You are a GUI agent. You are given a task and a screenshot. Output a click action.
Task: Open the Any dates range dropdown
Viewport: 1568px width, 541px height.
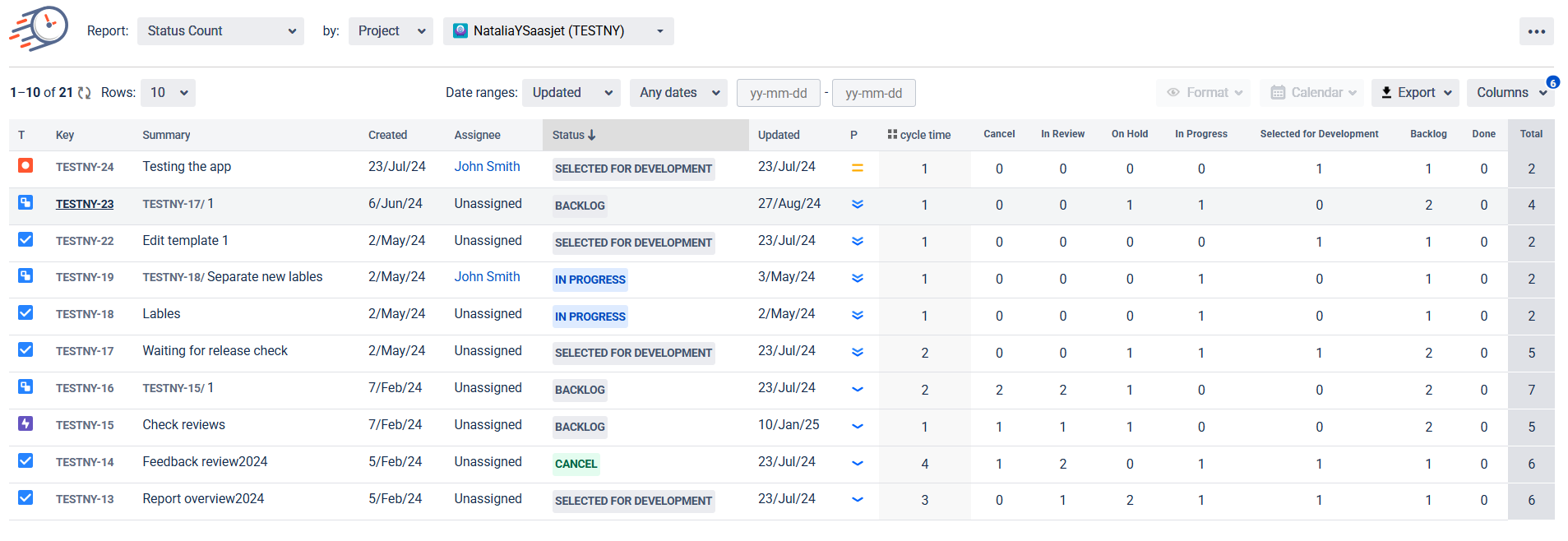678,93
